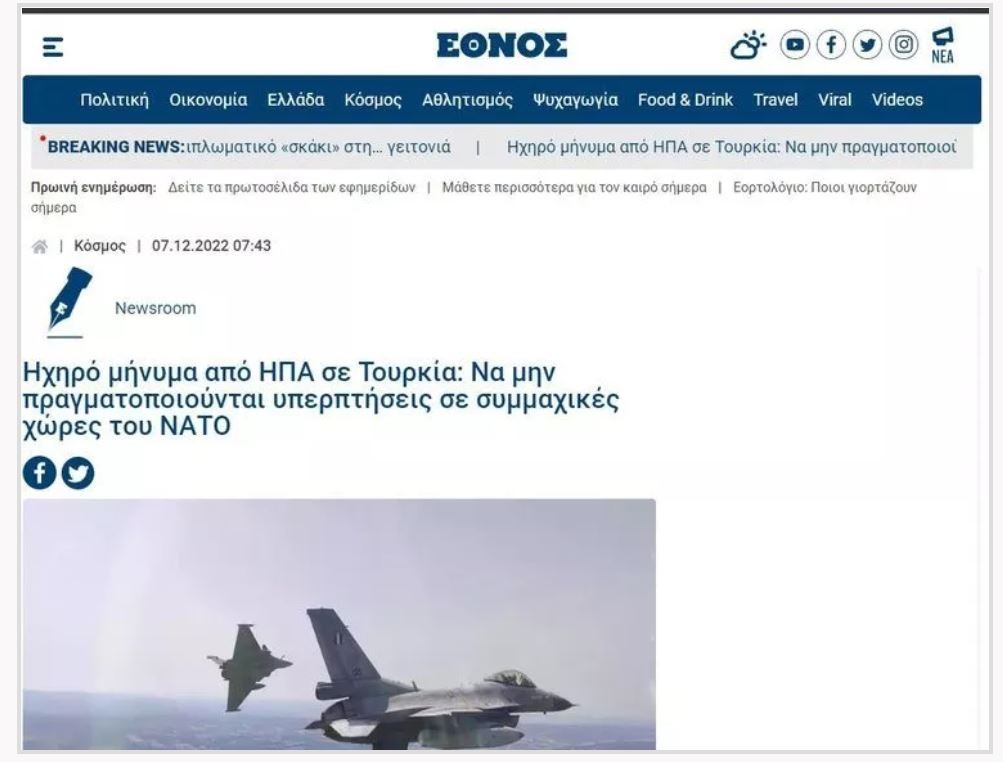Open the Πολιτική menu section
Screen dimensions: 1003x762
[115, 100]
